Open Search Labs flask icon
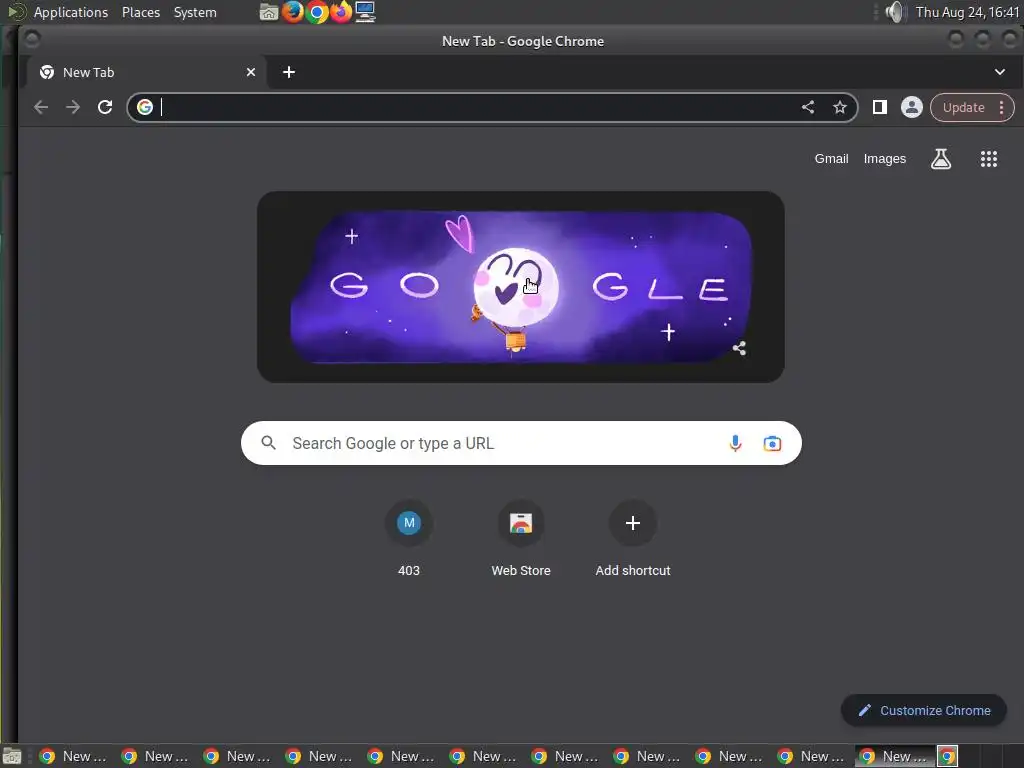The width and height of the screenshot is (1024, 768). tap(941, 159)
